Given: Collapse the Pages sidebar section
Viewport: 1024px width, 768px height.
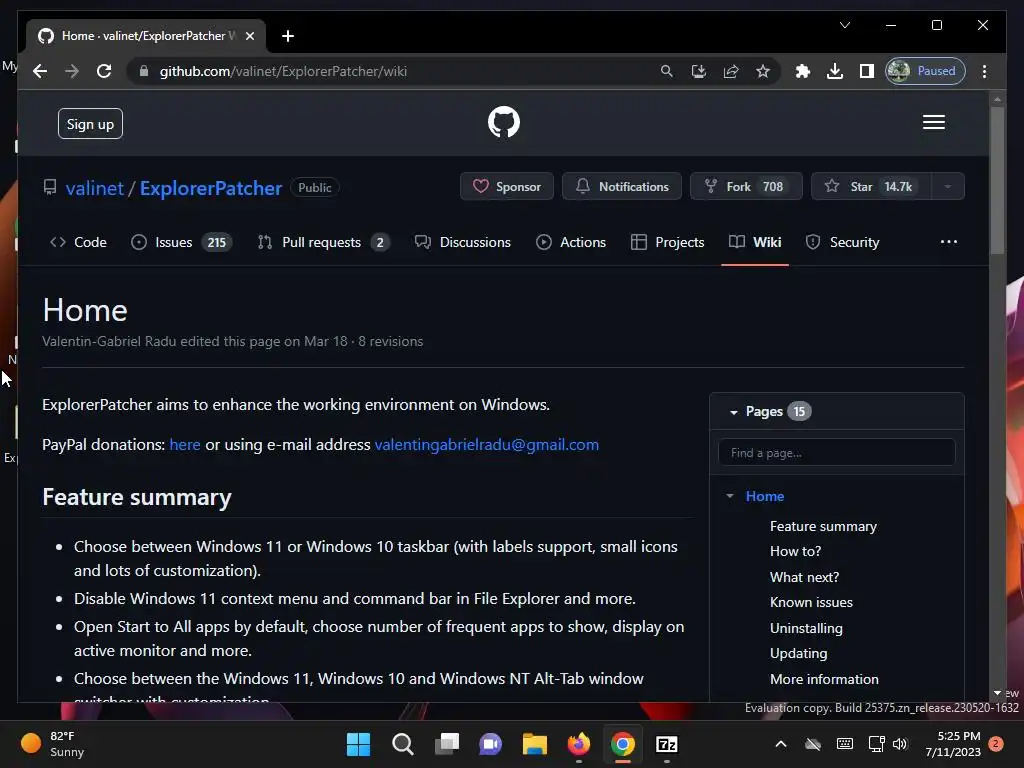Looking at the screenshot, I should coord(733,412).
